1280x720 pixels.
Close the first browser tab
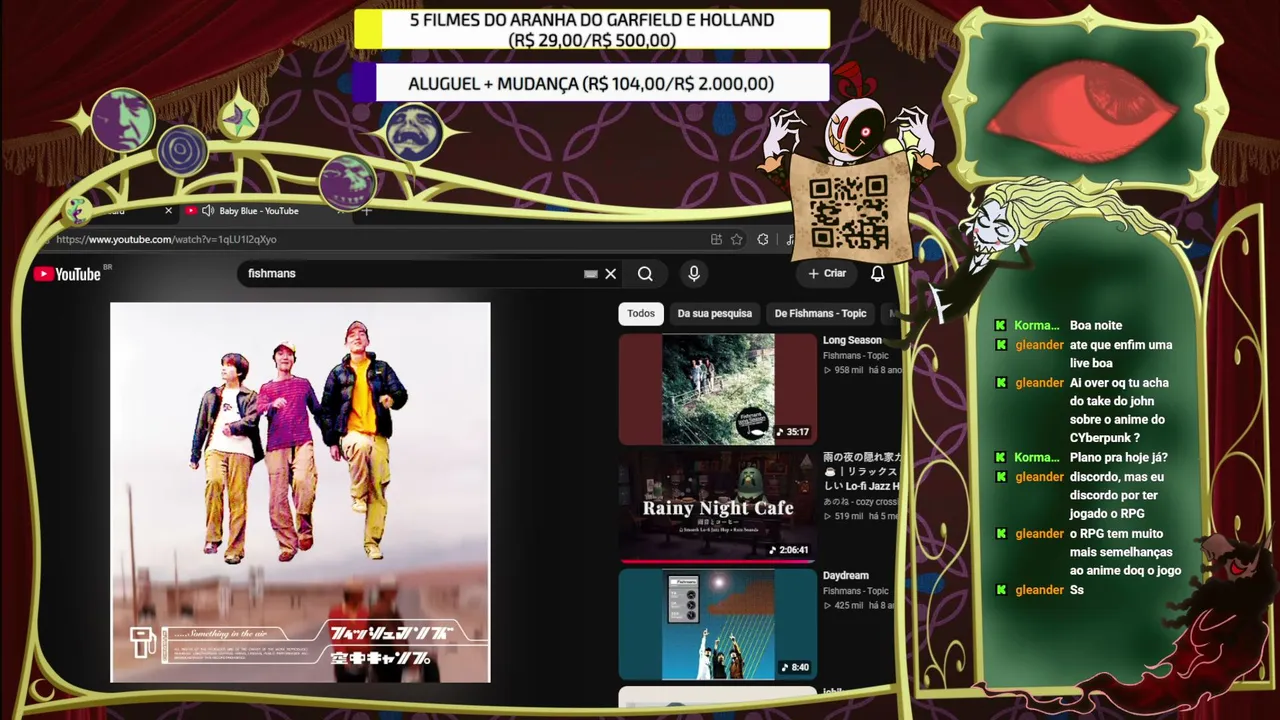pyautogui.click(x=168, y=211)
